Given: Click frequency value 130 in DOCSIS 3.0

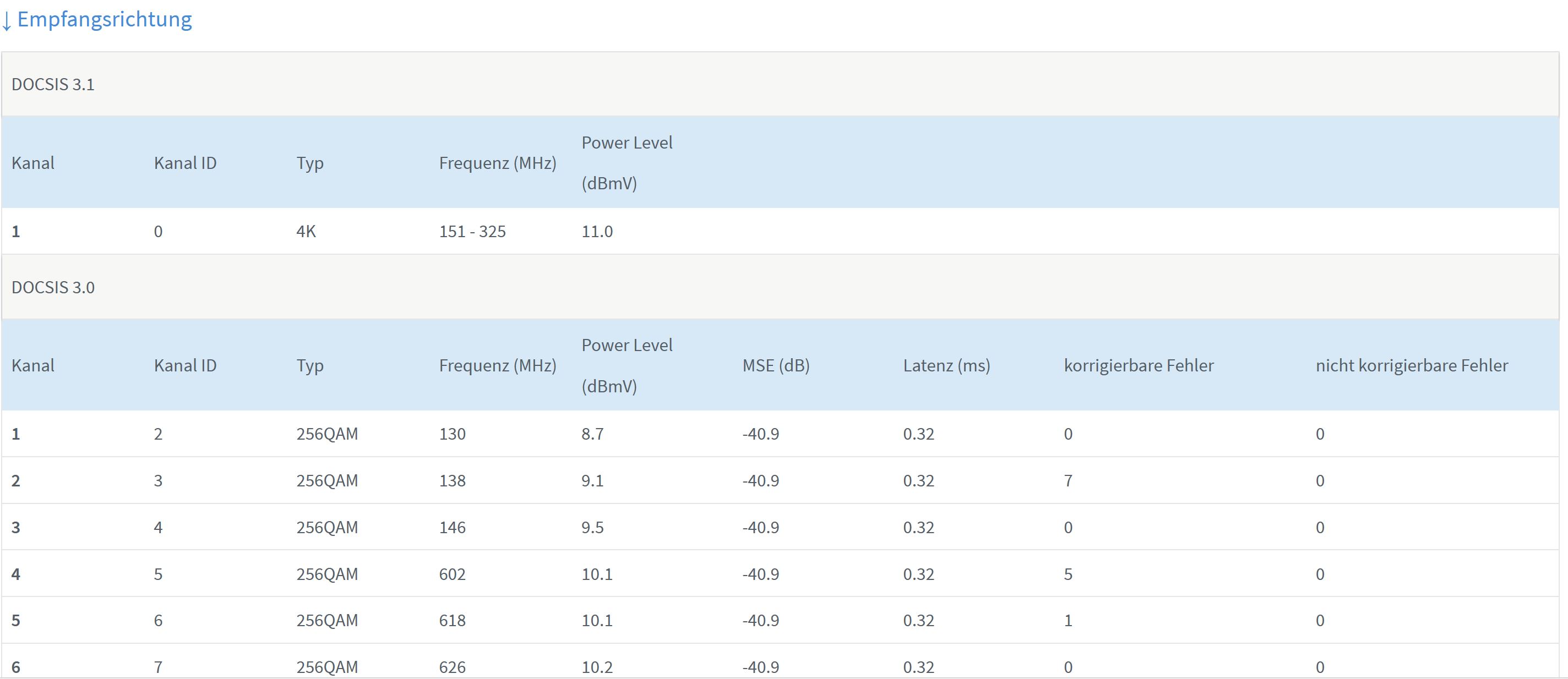Looking at the screenshot, I should (452, 434).
